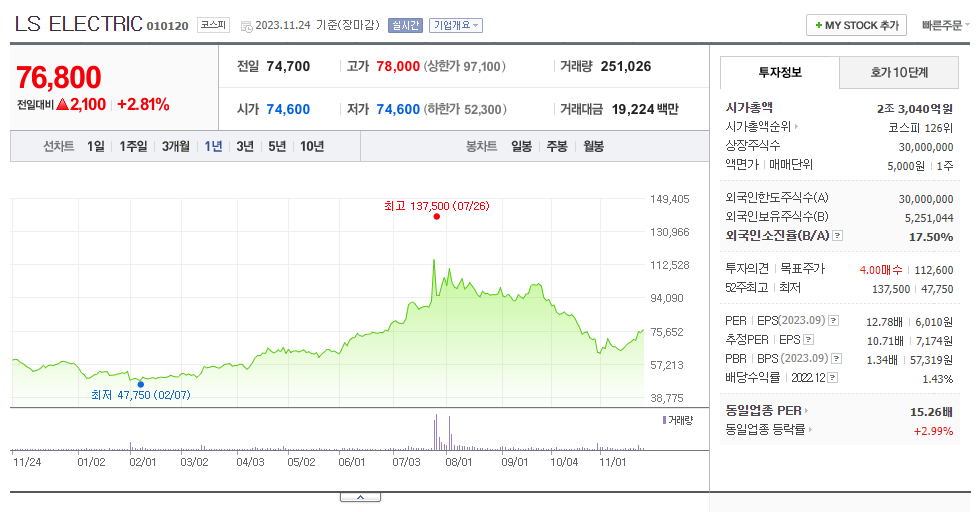
Task: Click the 1.43% dividend yield value
Action: [938, 379]
